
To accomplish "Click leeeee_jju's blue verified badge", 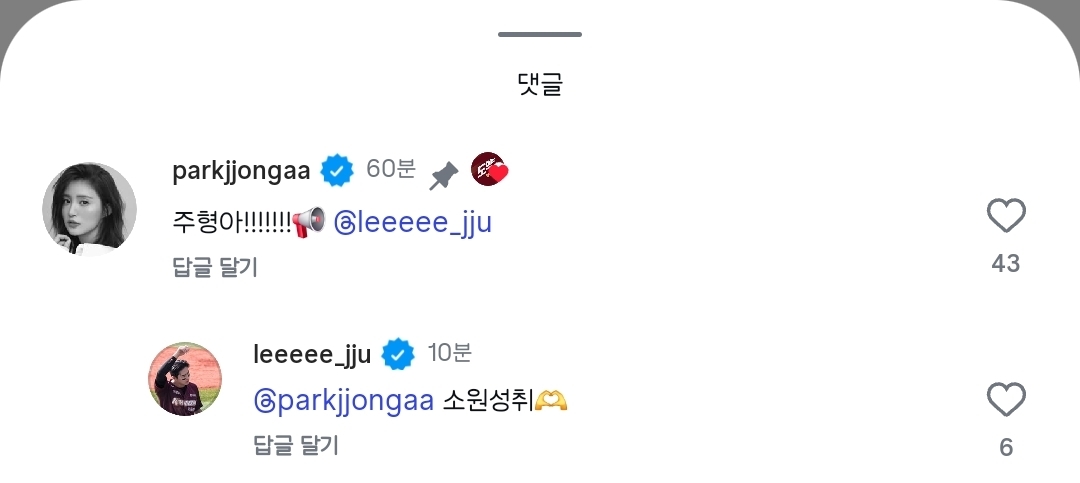I will pos(399,354).
